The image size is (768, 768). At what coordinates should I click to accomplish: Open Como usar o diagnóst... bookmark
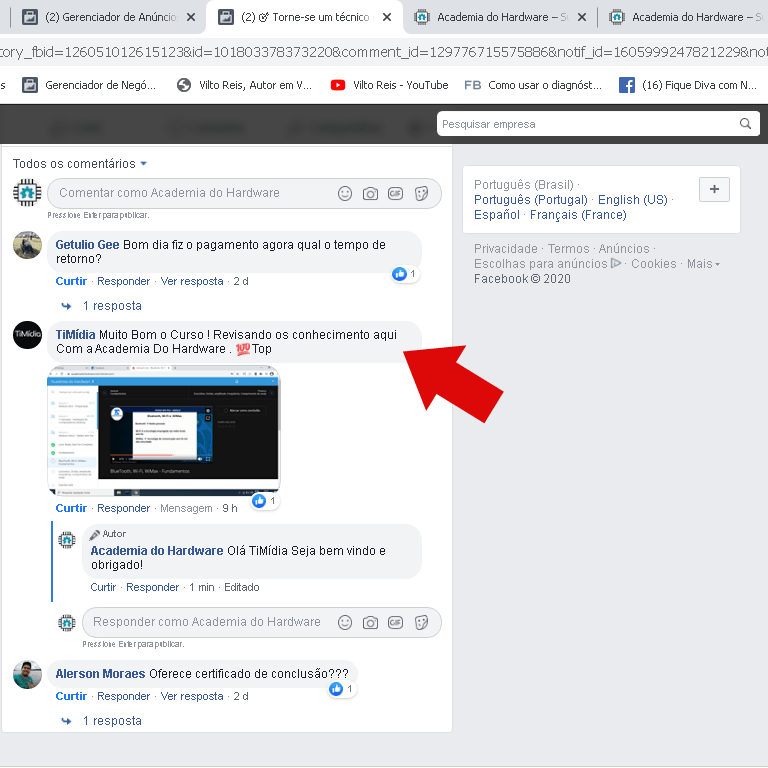pyautogui.click(x=533, y=85)
